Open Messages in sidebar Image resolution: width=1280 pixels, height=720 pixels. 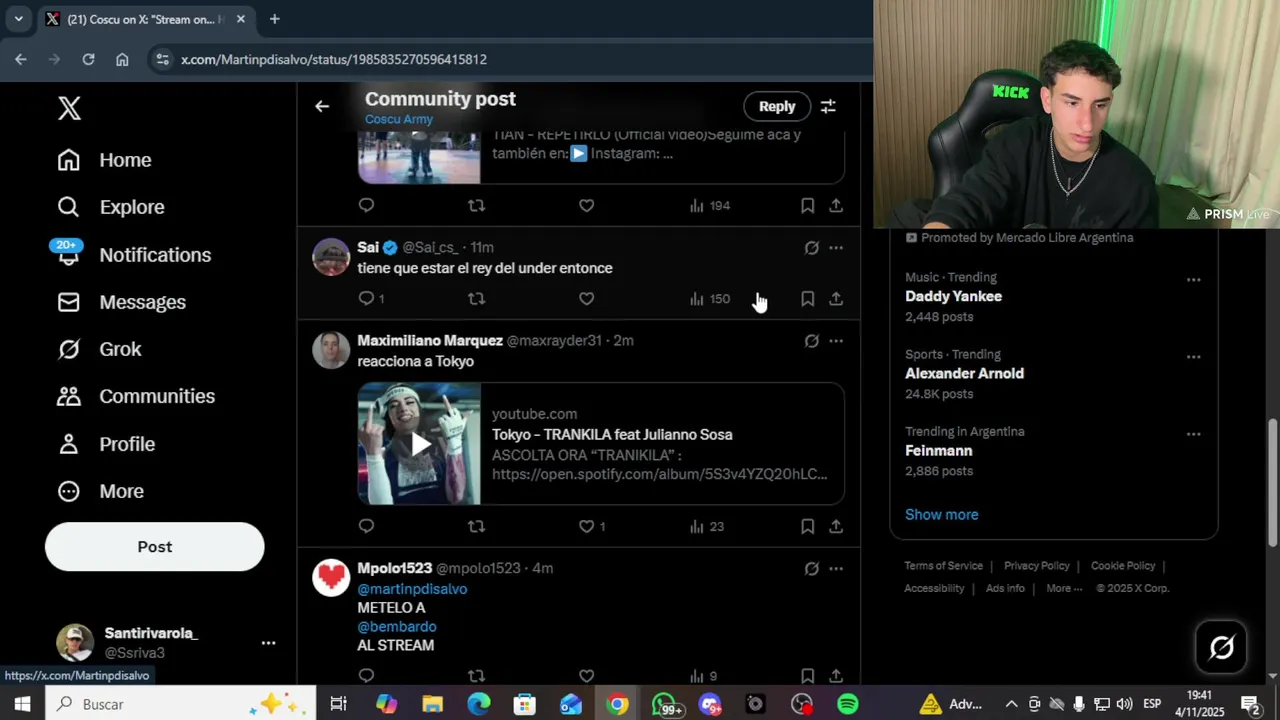[121, 302]
